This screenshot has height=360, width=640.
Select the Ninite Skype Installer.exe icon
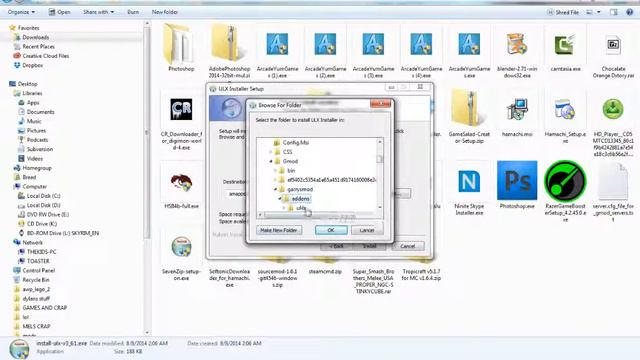(x=469, y=181)
